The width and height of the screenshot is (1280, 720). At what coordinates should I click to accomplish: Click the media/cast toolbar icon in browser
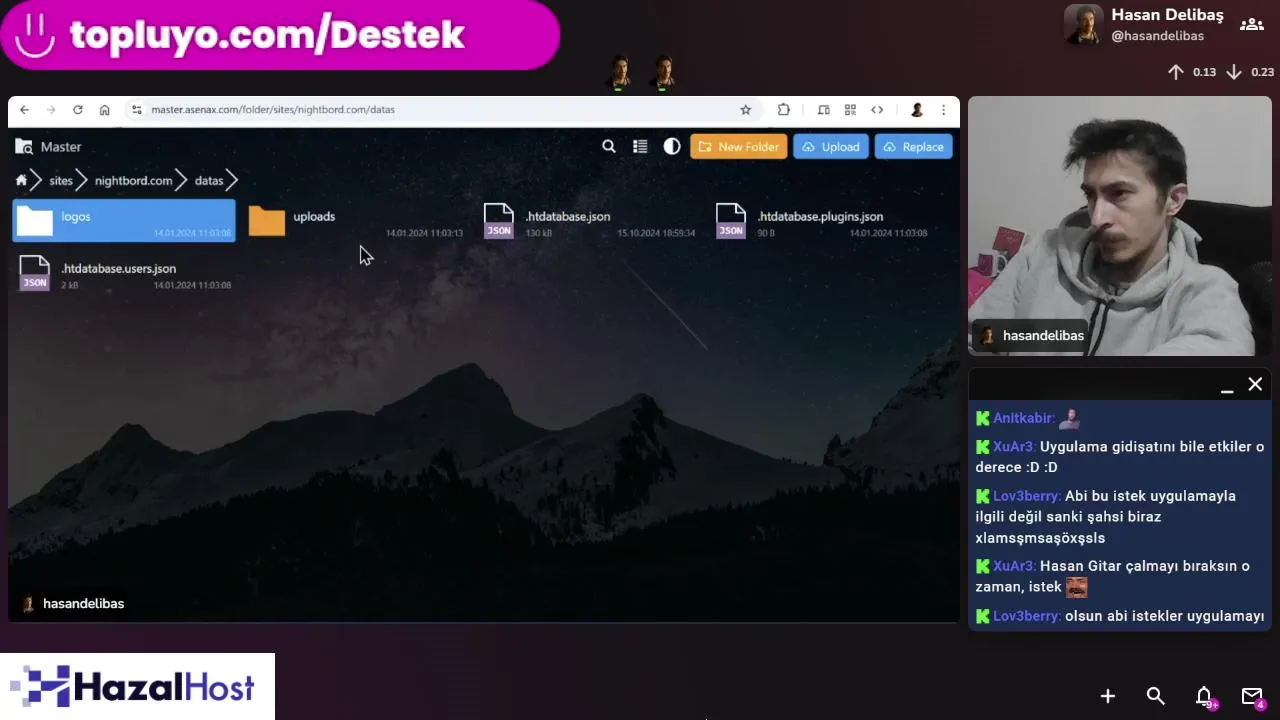823,110
